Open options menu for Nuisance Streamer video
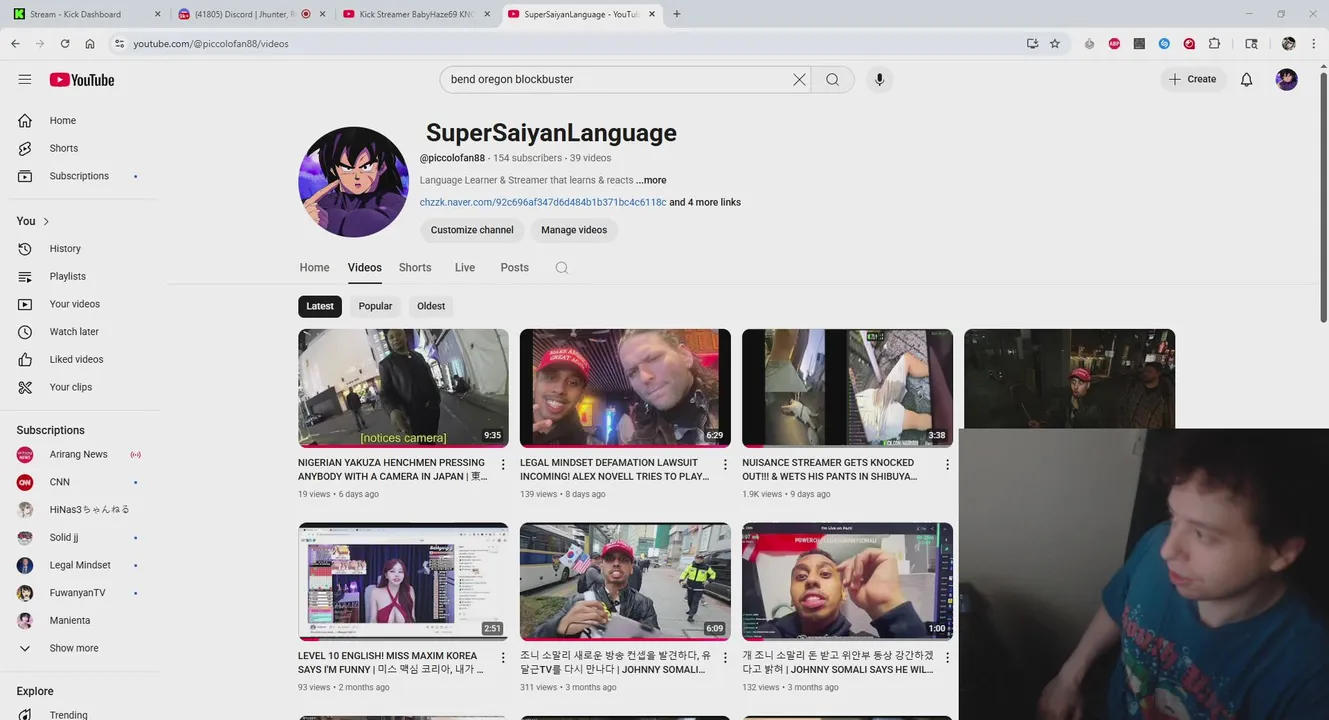The height and width of the screenshot is (720, 1329). click(947, 465)
